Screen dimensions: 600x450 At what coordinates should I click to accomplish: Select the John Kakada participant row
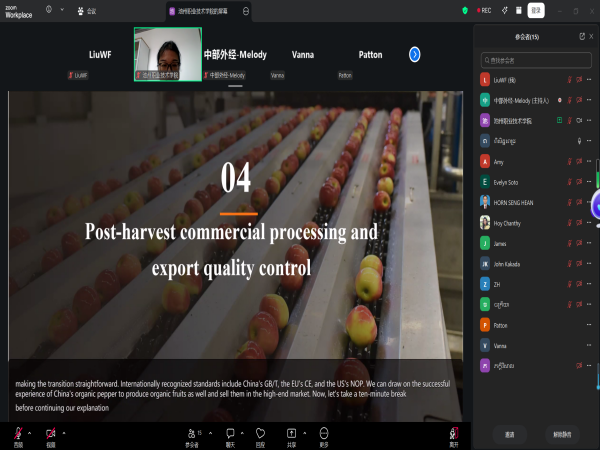(x=536, y=264)
